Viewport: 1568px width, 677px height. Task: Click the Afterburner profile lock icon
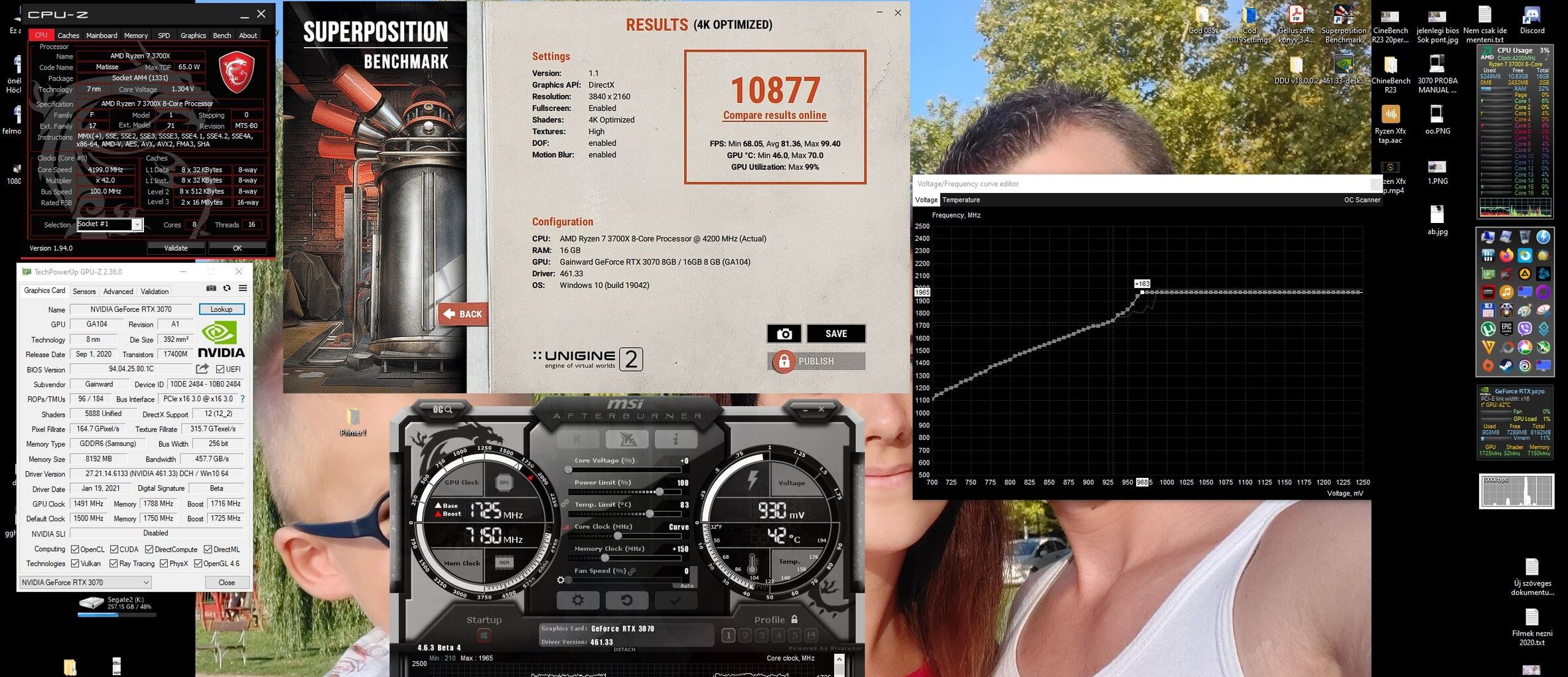click(794, 619)
